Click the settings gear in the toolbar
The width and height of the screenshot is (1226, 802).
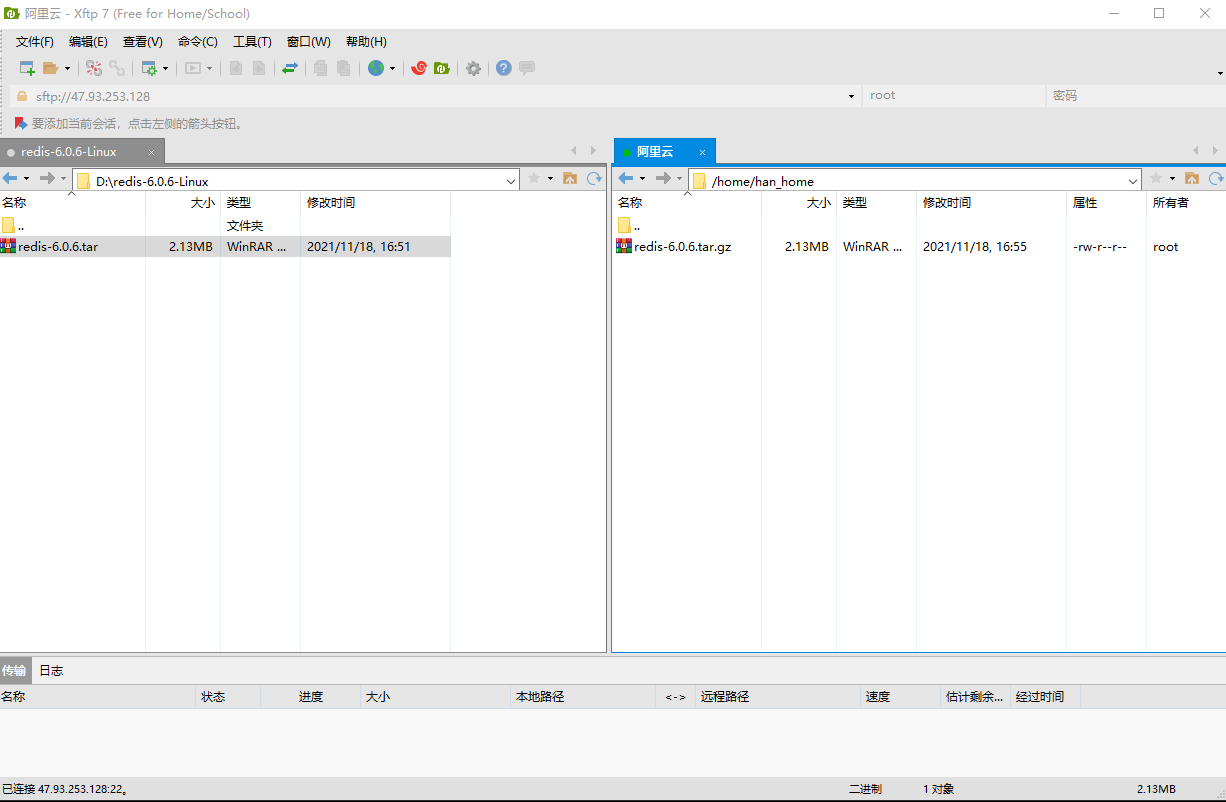(x=473, y=68)
